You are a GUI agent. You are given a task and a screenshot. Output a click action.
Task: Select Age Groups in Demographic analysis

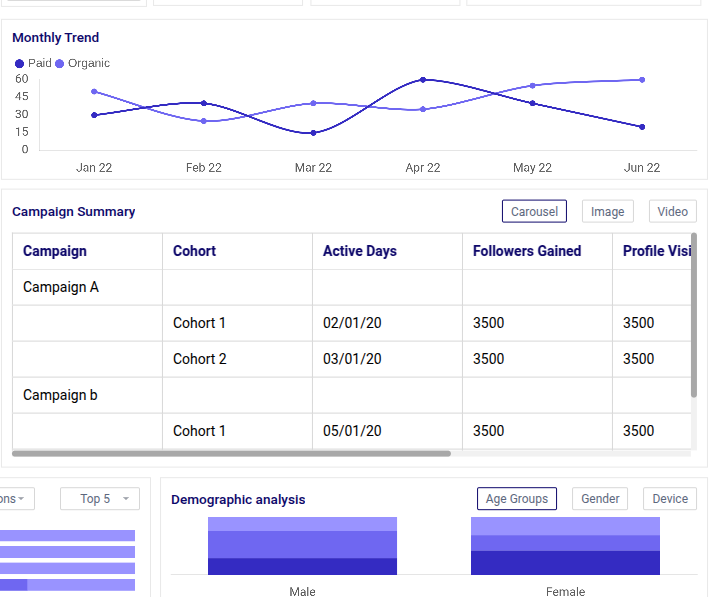[516, 499]
